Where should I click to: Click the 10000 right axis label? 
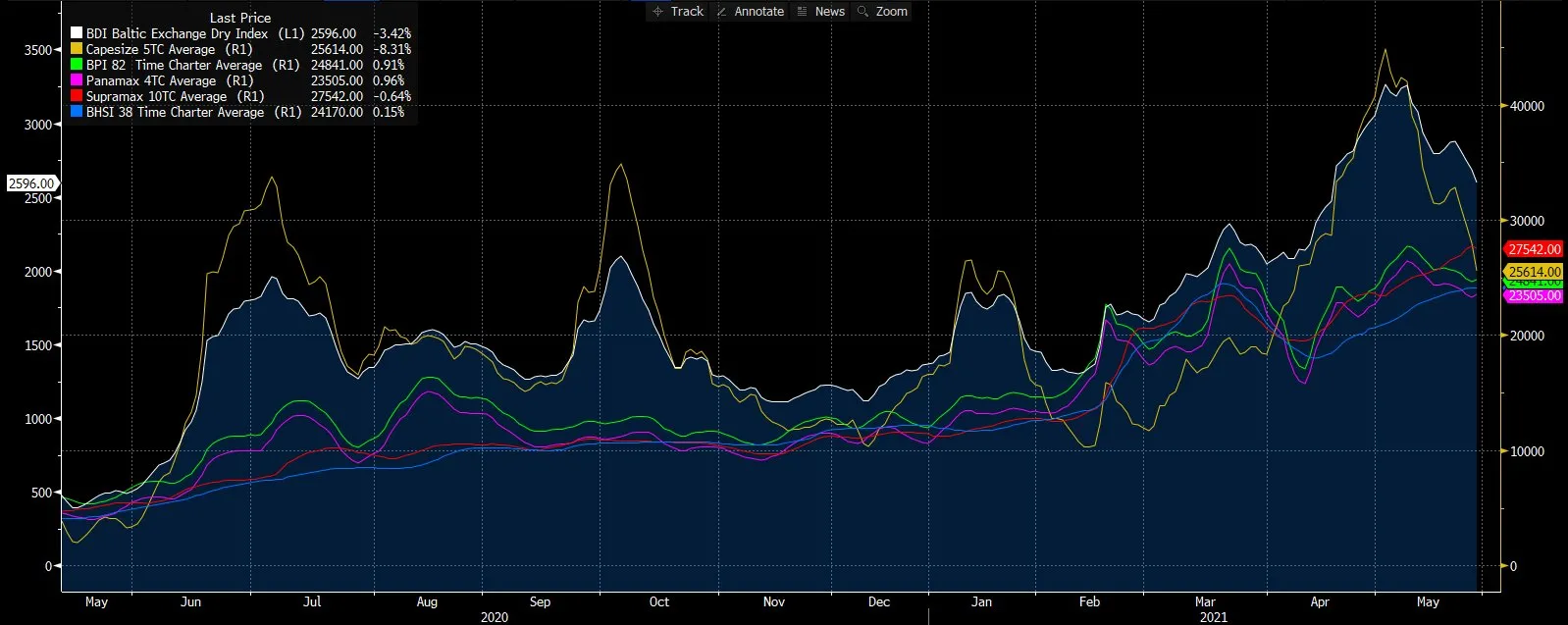coord(1527,451)
